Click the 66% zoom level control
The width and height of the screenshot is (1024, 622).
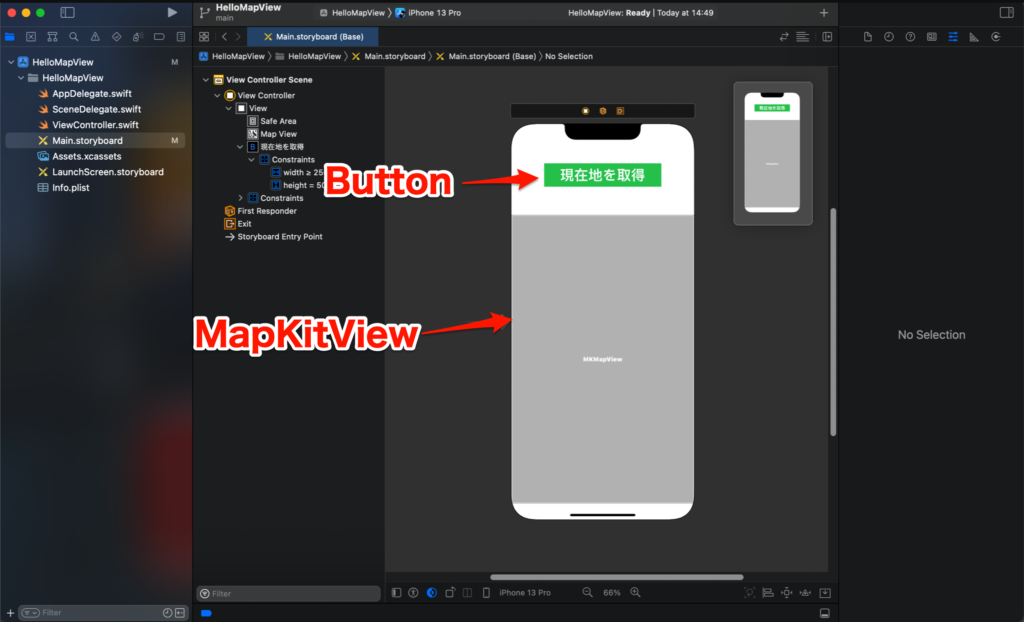pos(612,592)
